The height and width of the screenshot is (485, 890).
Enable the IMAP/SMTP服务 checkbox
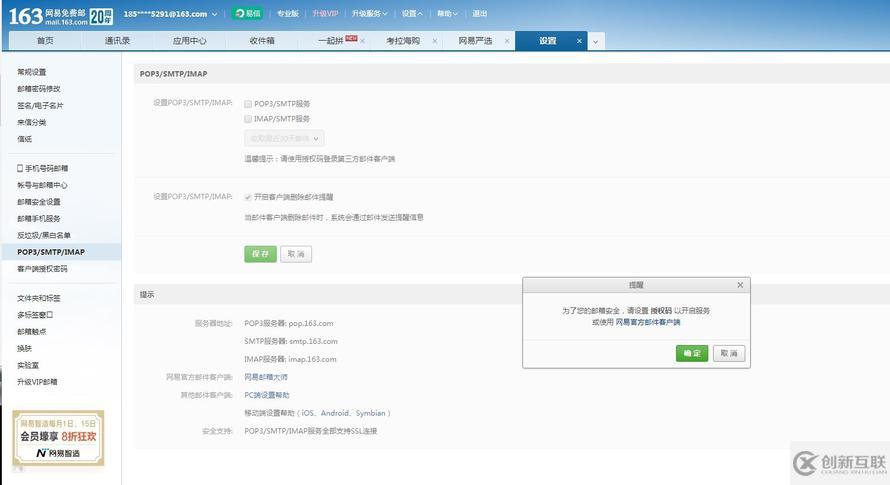(x=248, y=119)
